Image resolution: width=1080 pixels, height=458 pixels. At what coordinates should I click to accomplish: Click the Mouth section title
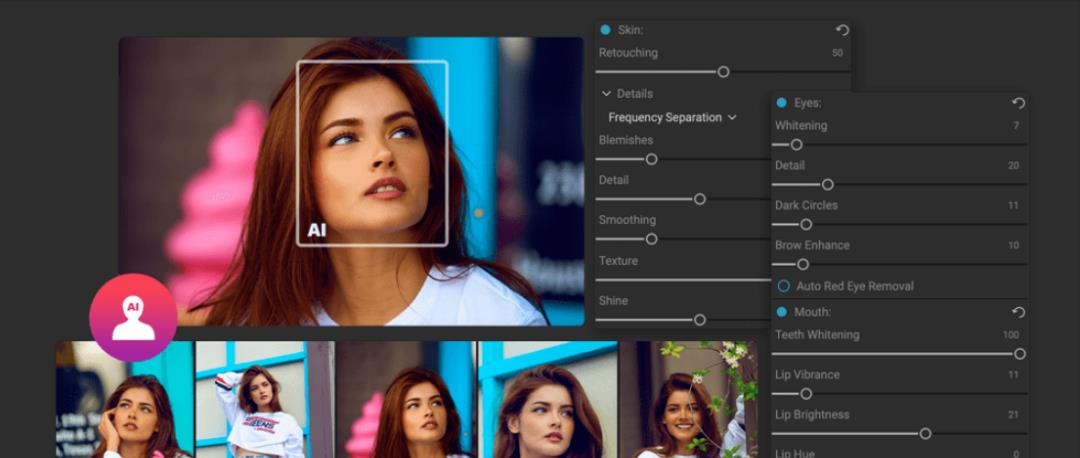click(x=813, y=312)
